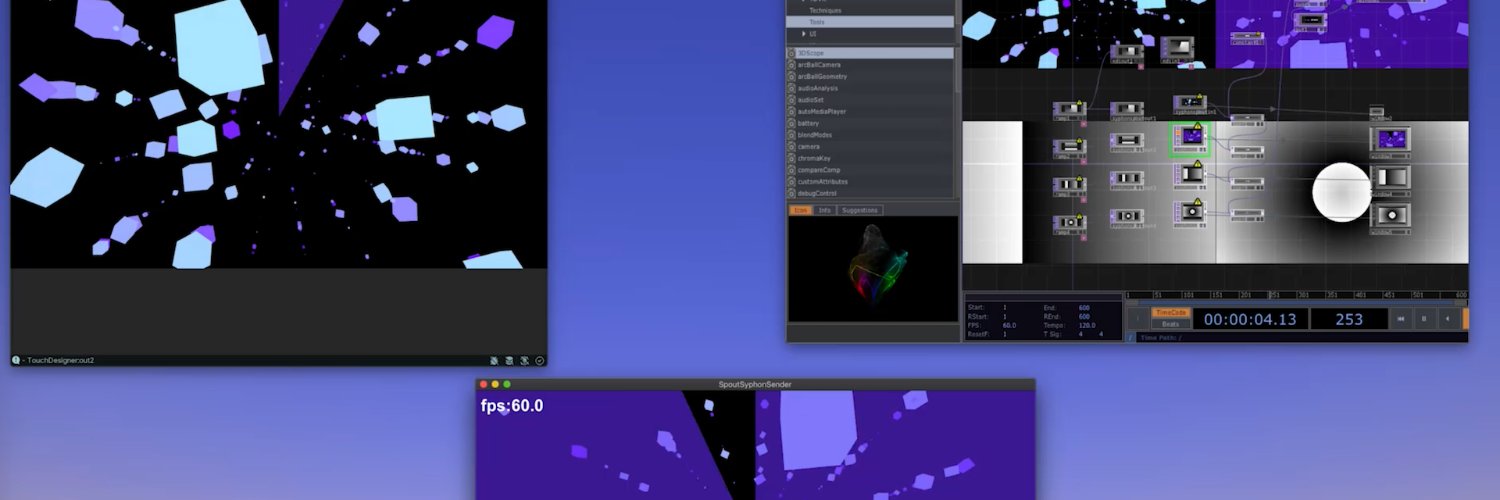Click the component icon beside chromaKey
The height and width of the screenshot is (500, 1500).
tap(792, 158)
